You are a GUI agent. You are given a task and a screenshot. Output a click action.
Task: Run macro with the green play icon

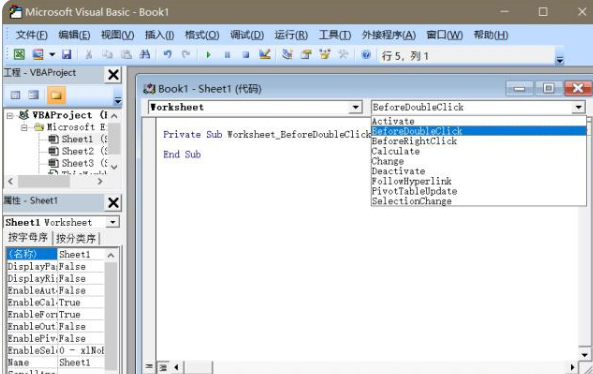click(208, 55)
